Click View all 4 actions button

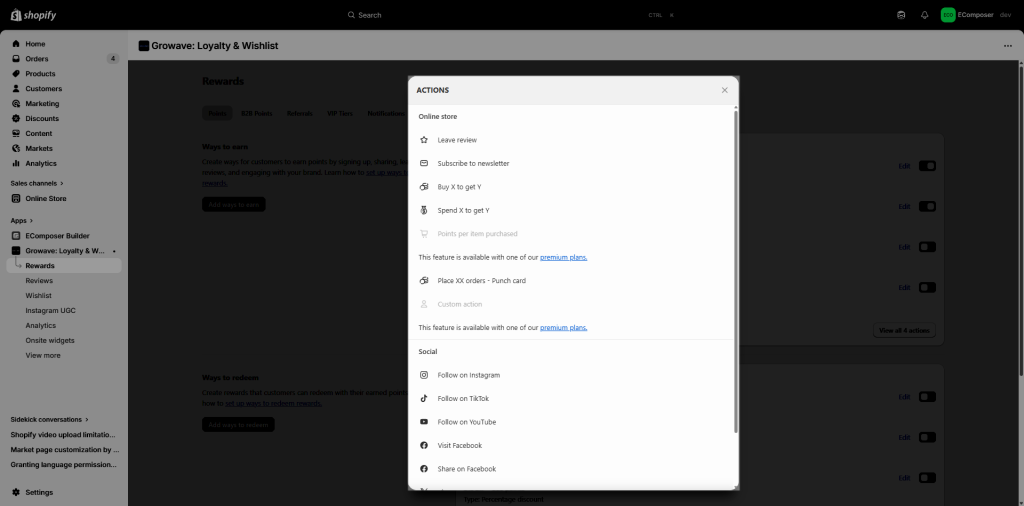tap(904, 330)
